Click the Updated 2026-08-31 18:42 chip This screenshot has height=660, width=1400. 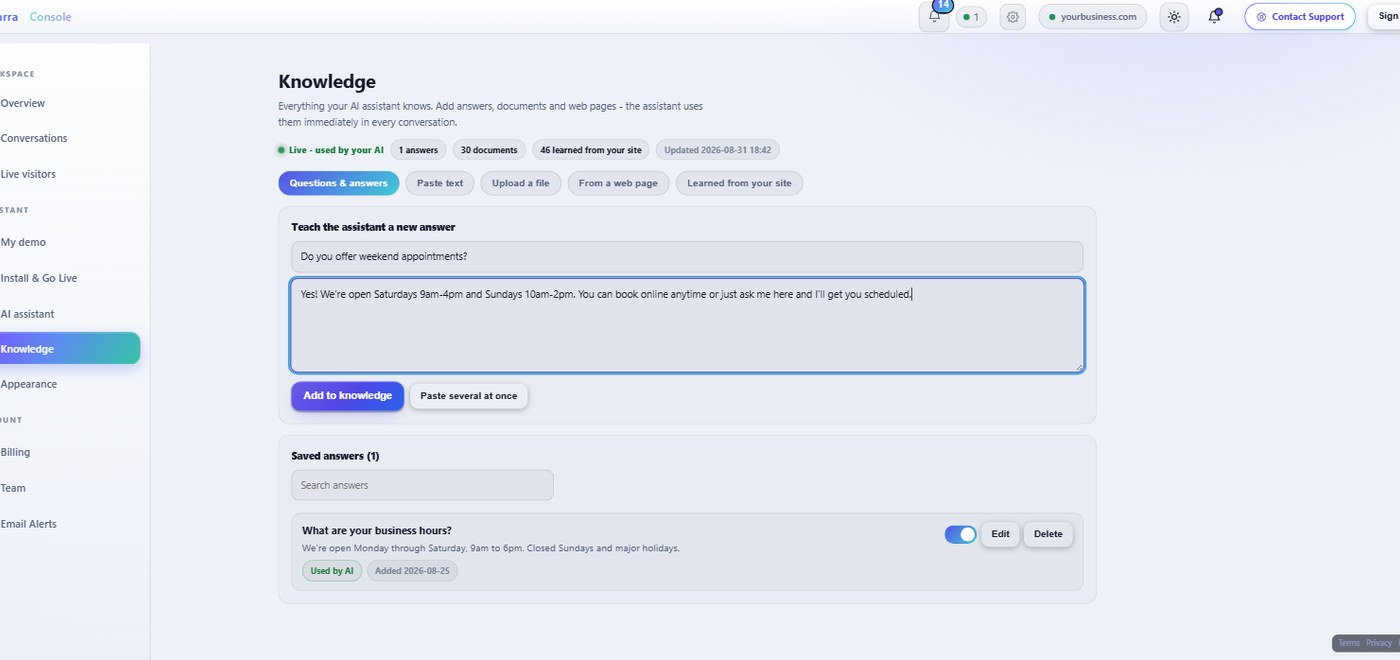pyautogui.click(x=718, y=150)
